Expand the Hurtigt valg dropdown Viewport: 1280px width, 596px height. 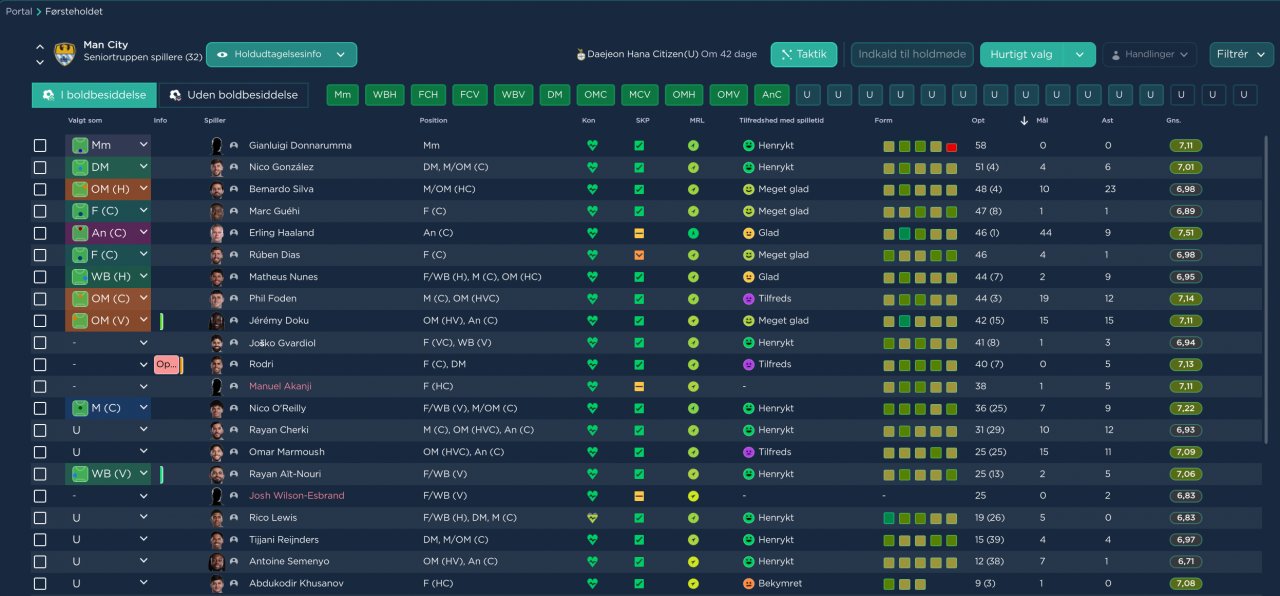[x=1037, y=55]
